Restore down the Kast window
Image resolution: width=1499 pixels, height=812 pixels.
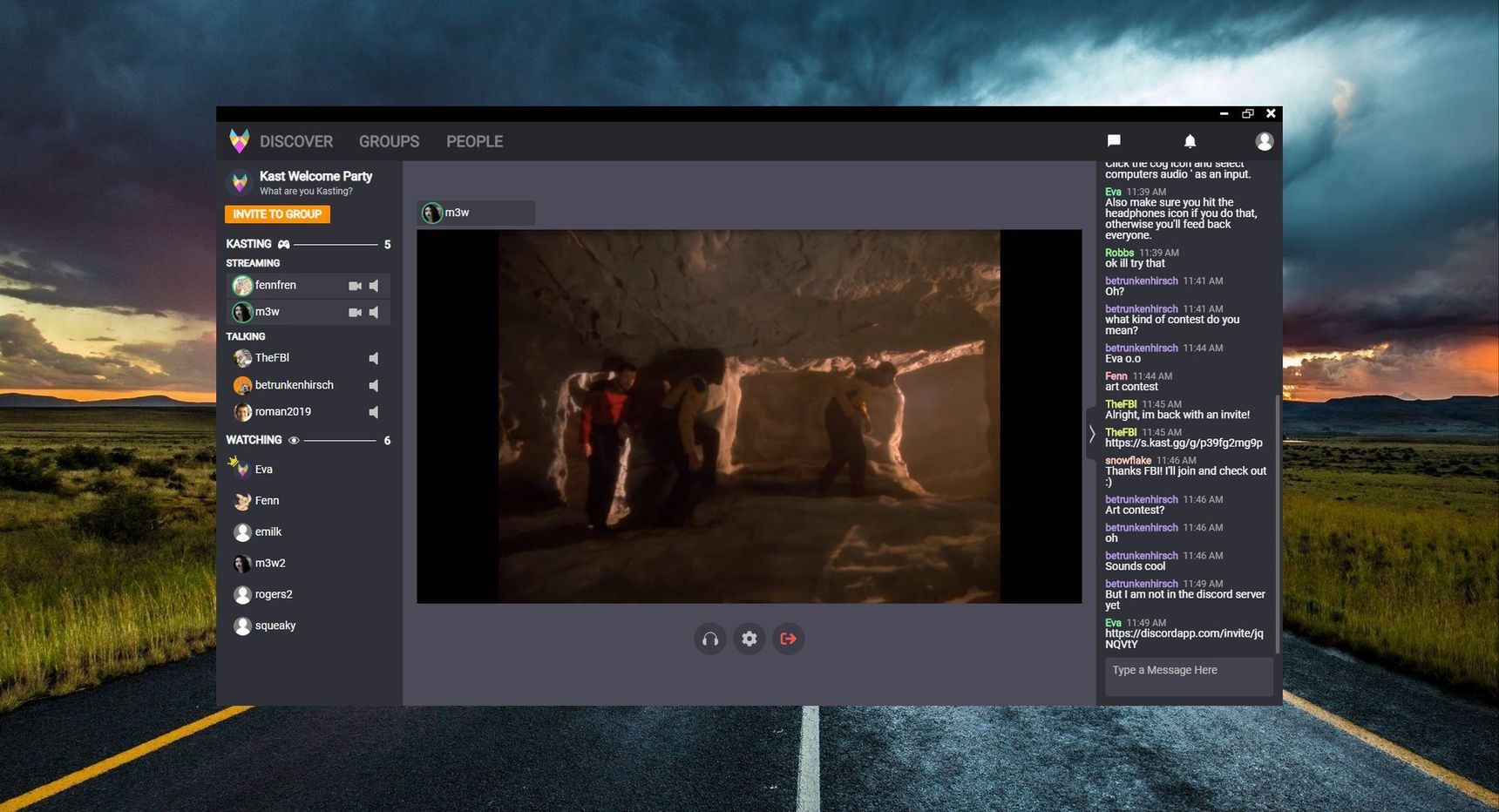click(x=1247, y=113)
